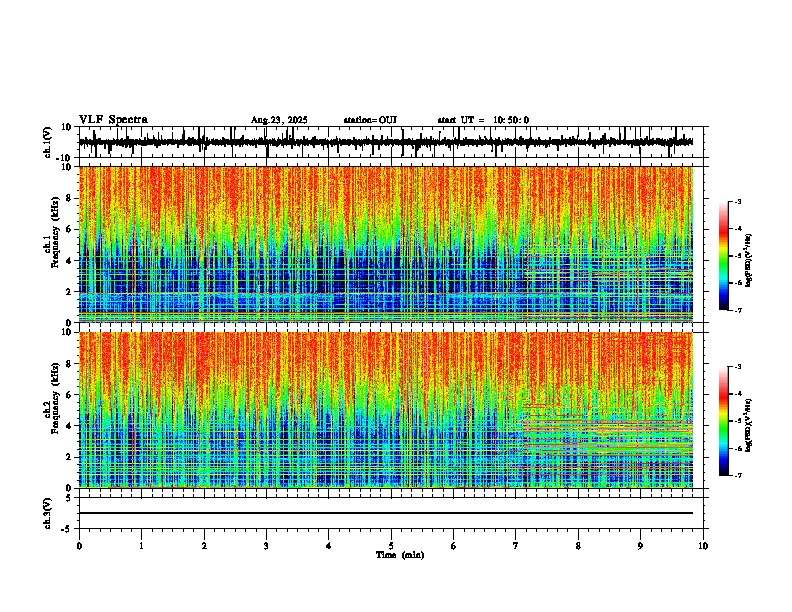Image resolution: width=792 pixels, height=612 pixels.
Task: Click the ch.2 'Frequency (kHz)' axis label
Action: tap(55, 398)
